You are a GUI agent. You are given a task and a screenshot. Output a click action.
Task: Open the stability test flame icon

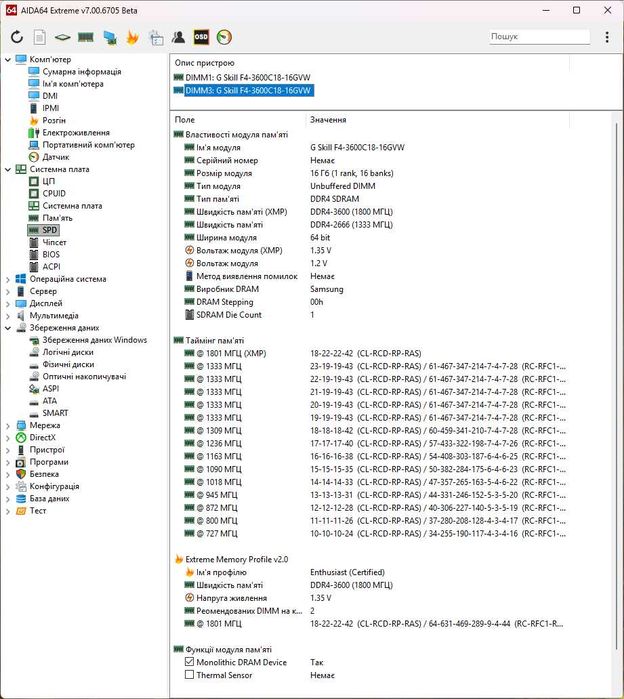coord(132,37)
